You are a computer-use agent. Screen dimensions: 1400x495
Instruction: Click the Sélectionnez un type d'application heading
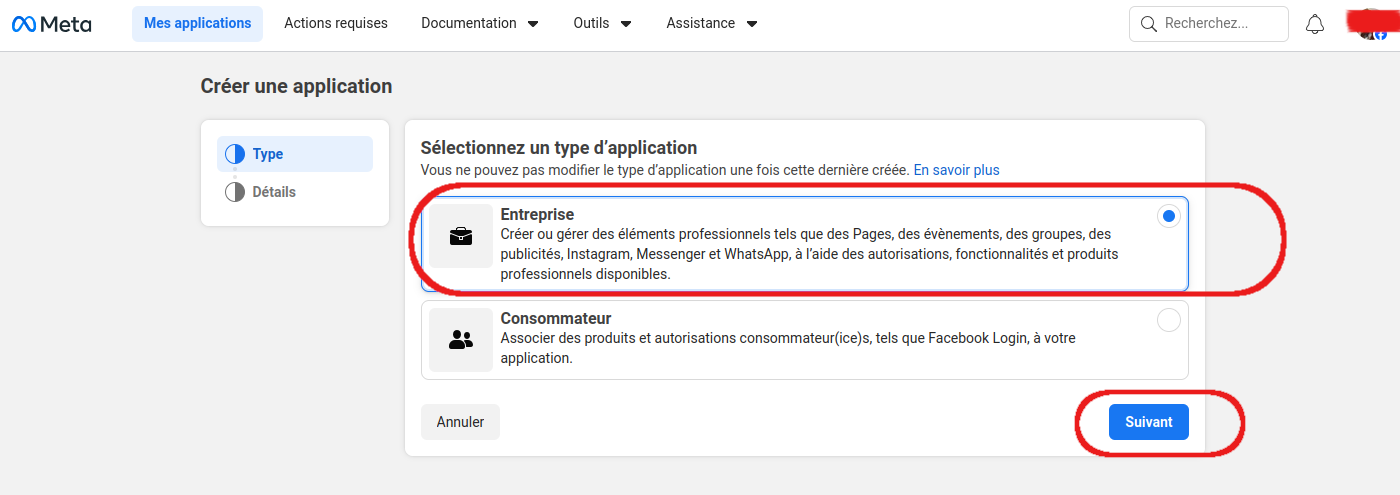pos(559,148)
